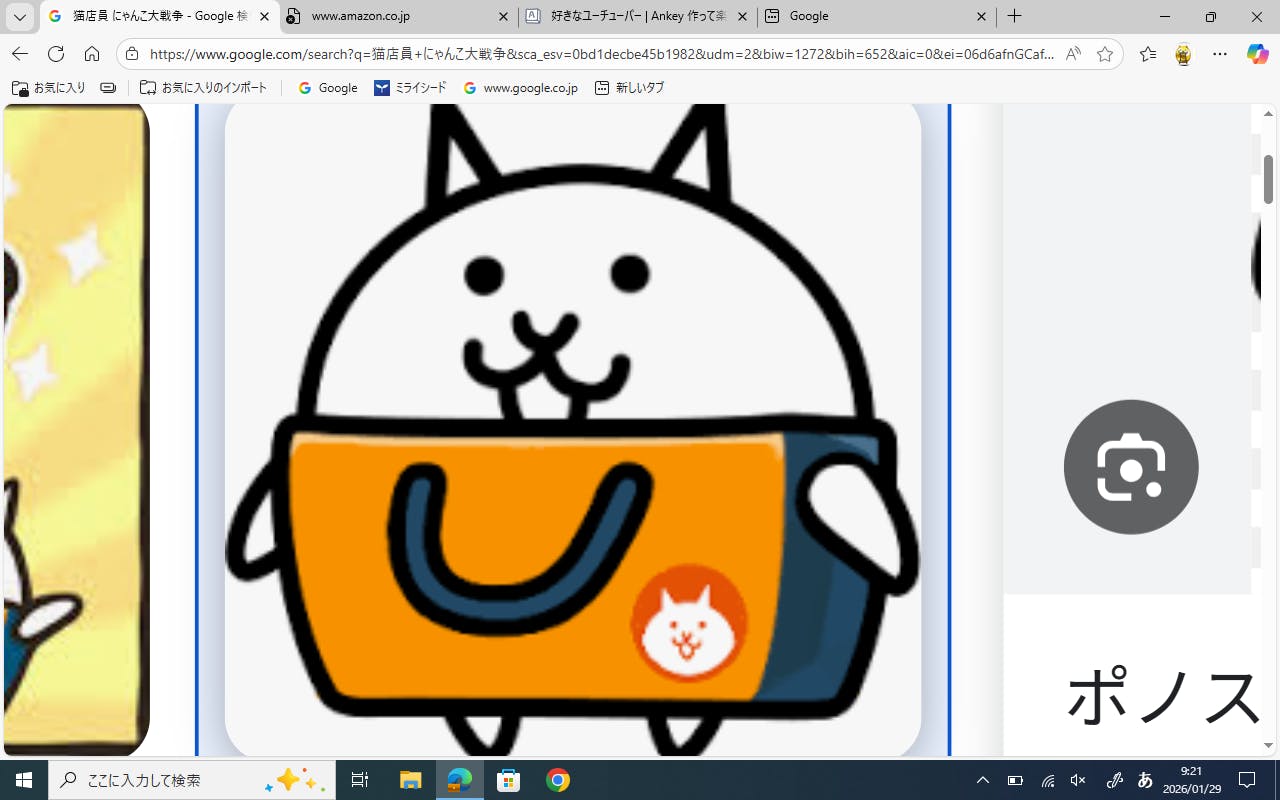Viewport: 1280px width, 800px height.
Task: Refresh the current page
Action: click(x=56, y=54)
